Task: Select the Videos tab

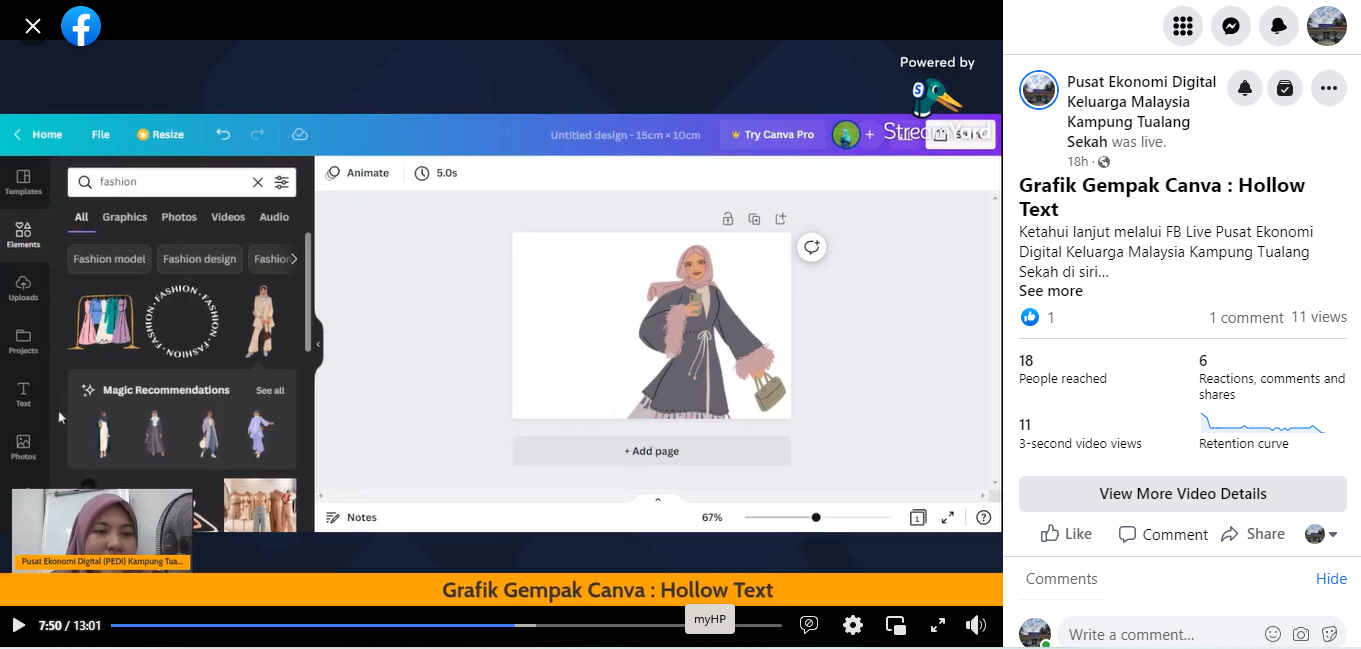Action: (228, 217)
